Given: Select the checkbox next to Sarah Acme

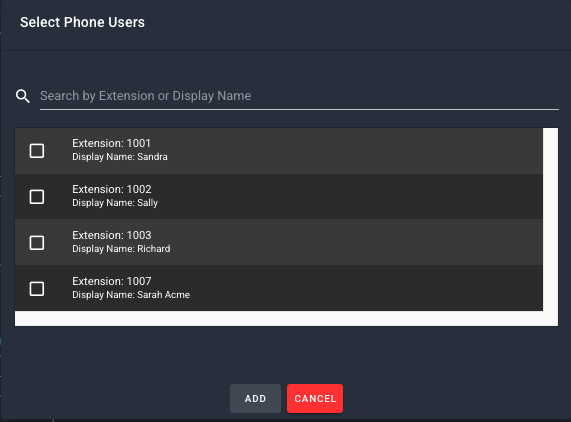Looking at the screenshot, I should (37, 289).
